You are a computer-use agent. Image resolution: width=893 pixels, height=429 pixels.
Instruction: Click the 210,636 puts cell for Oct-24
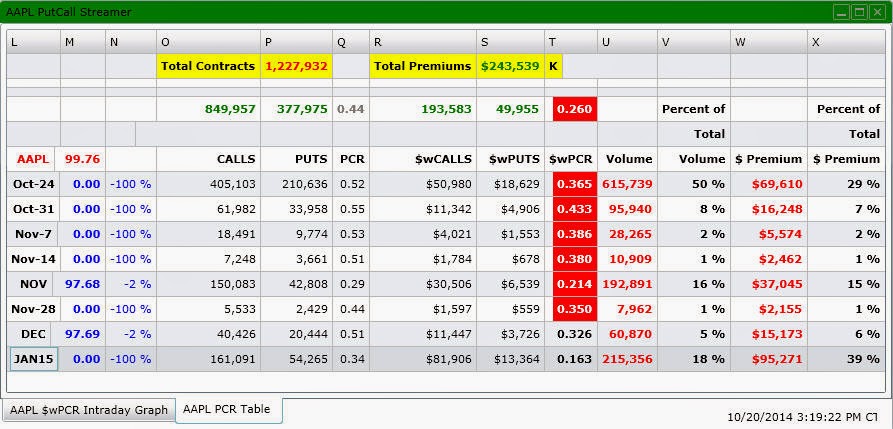(x=296, y=184)
